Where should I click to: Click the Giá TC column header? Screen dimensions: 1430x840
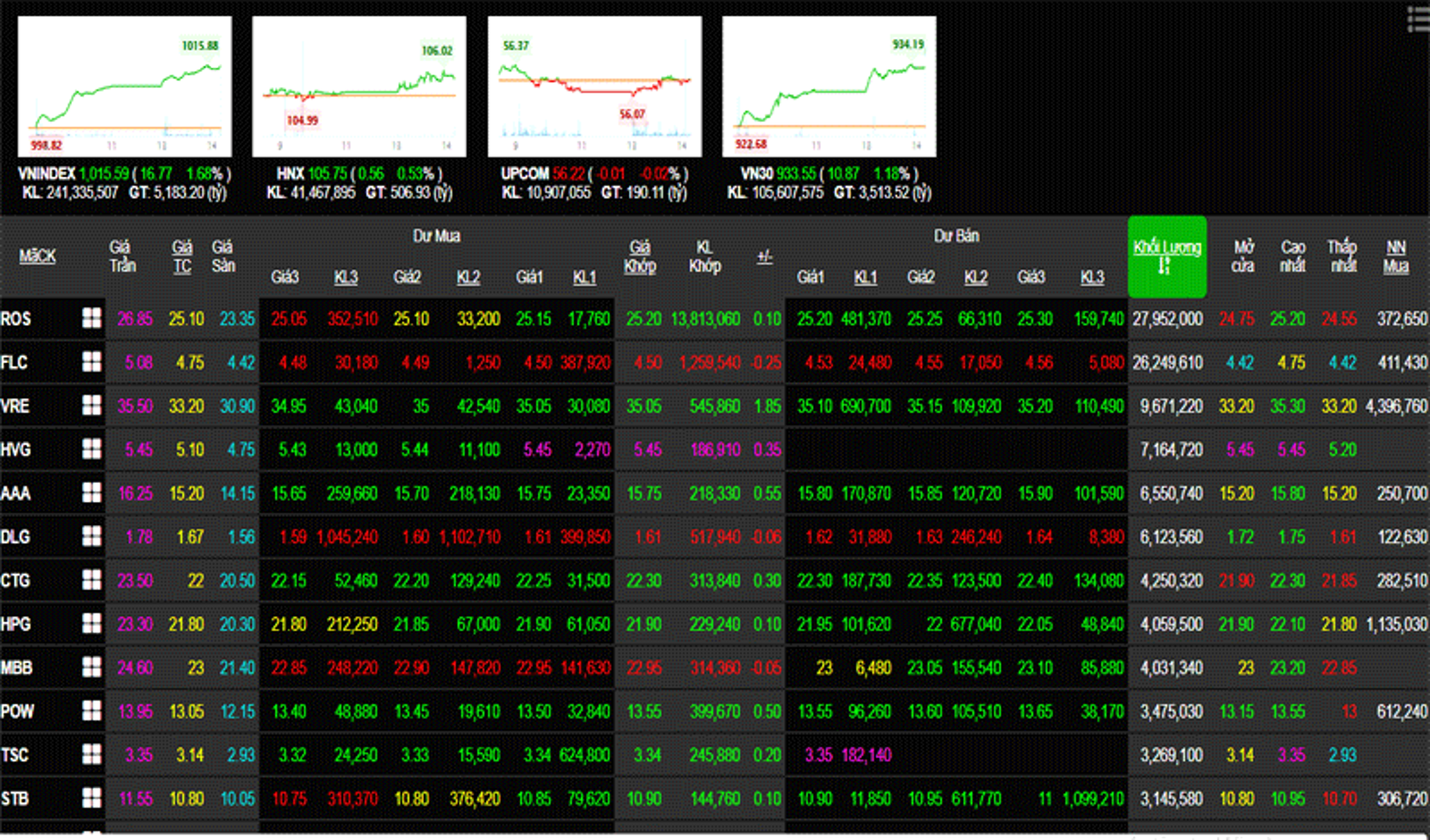182,257
